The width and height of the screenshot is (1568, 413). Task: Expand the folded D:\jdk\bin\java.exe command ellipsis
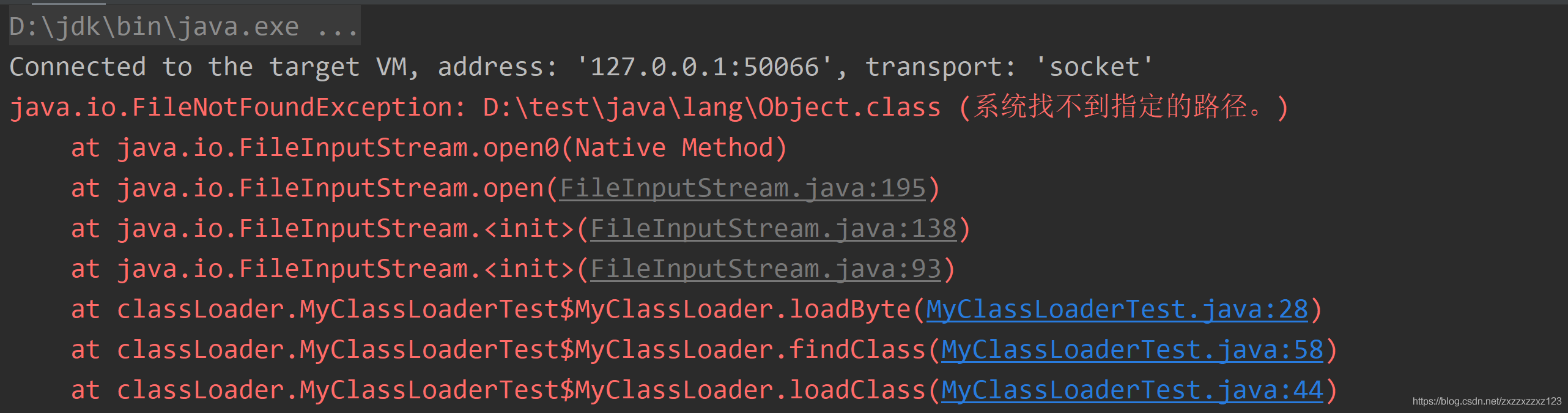(337, 27)
